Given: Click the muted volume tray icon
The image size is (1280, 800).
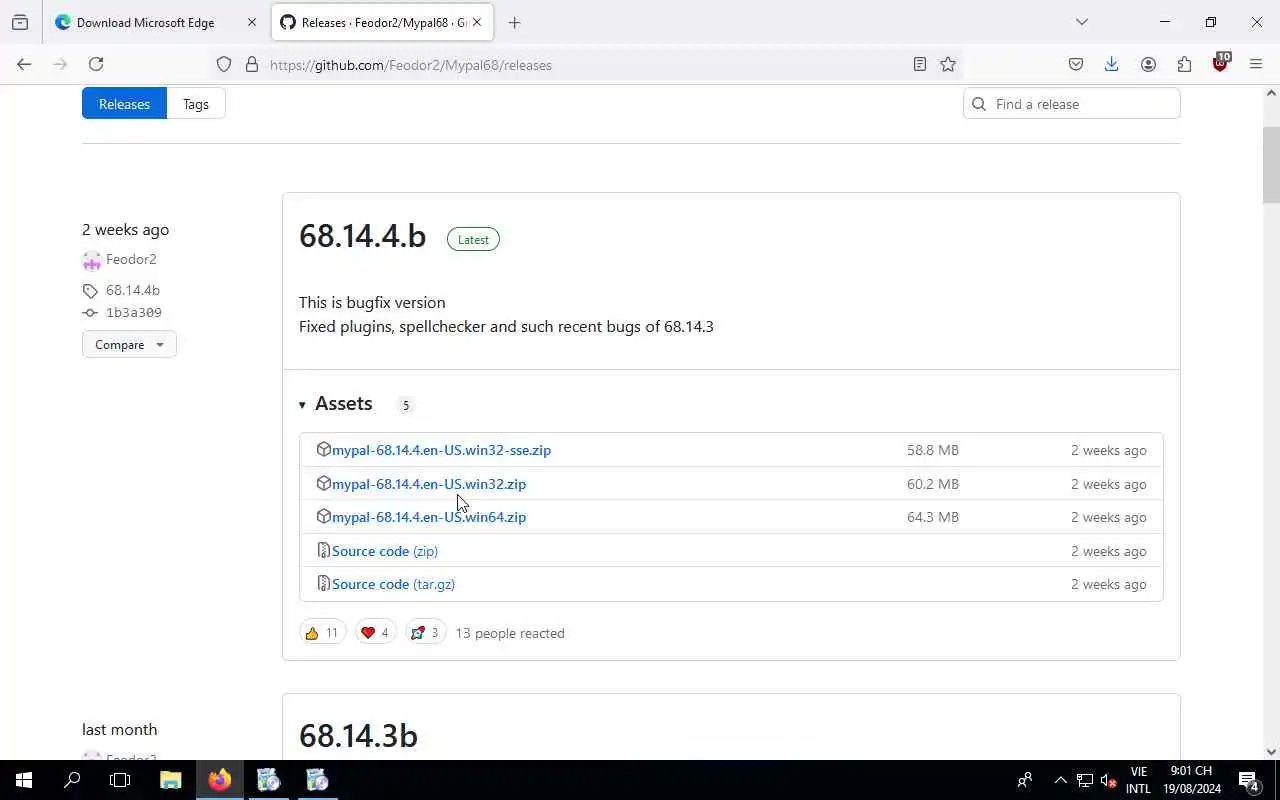Looking at the screenshot, I should (1108, 780).
